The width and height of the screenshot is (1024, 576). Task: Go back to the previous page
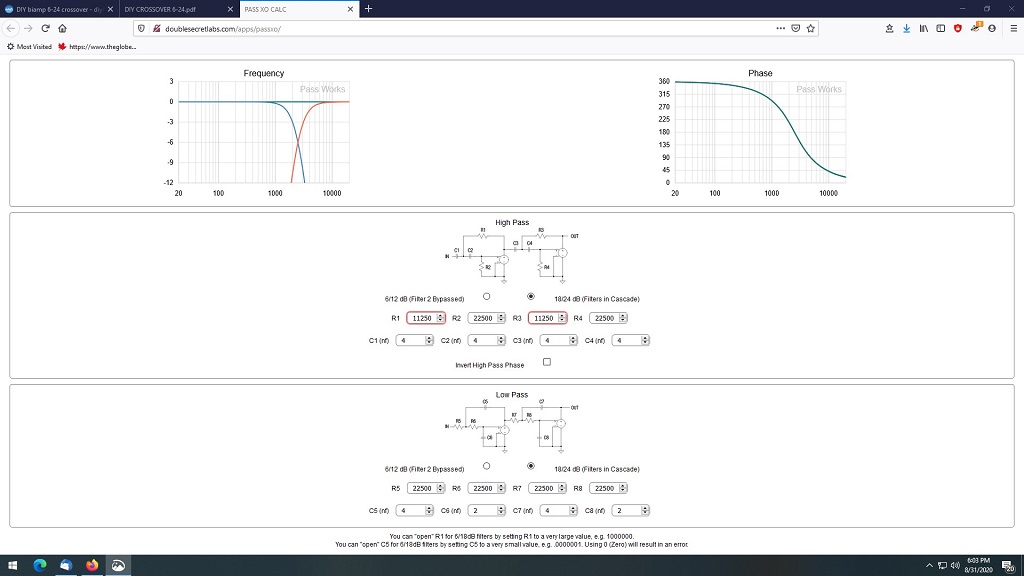click(10, 28)
